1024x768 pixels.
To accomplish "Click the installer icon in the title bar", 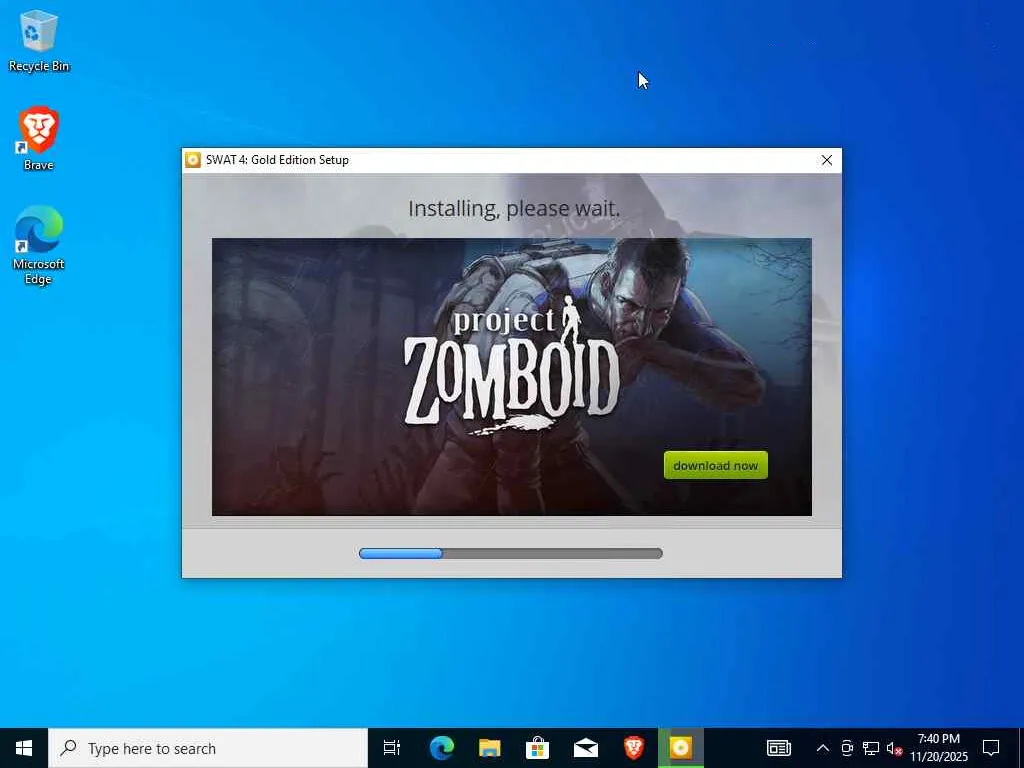I will point(193,160).
